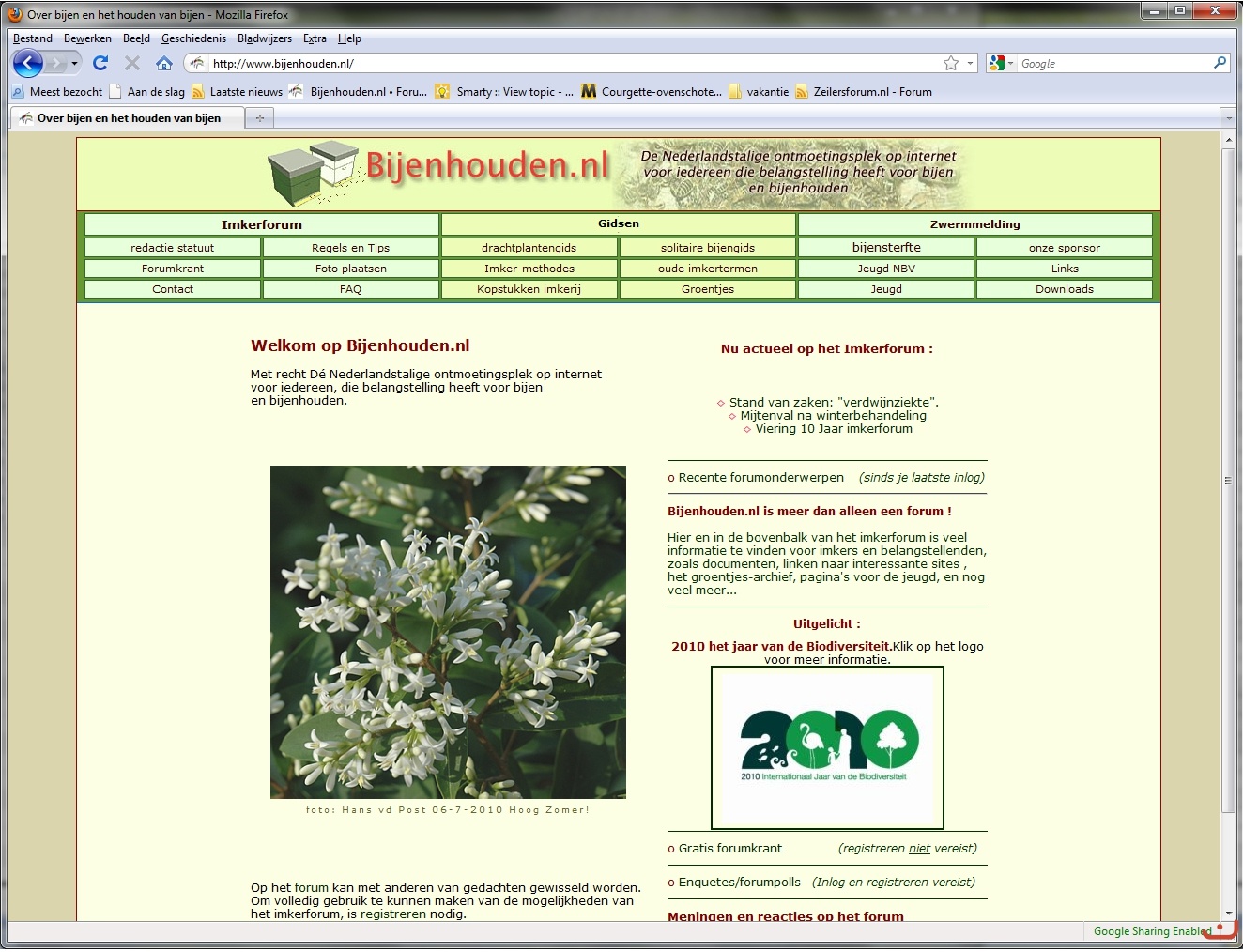Click the Zwermmelding navigation button
Image resolution: width=1243 pixels, height=952 pixels.
pyautogui.click(x=974, y=224)
